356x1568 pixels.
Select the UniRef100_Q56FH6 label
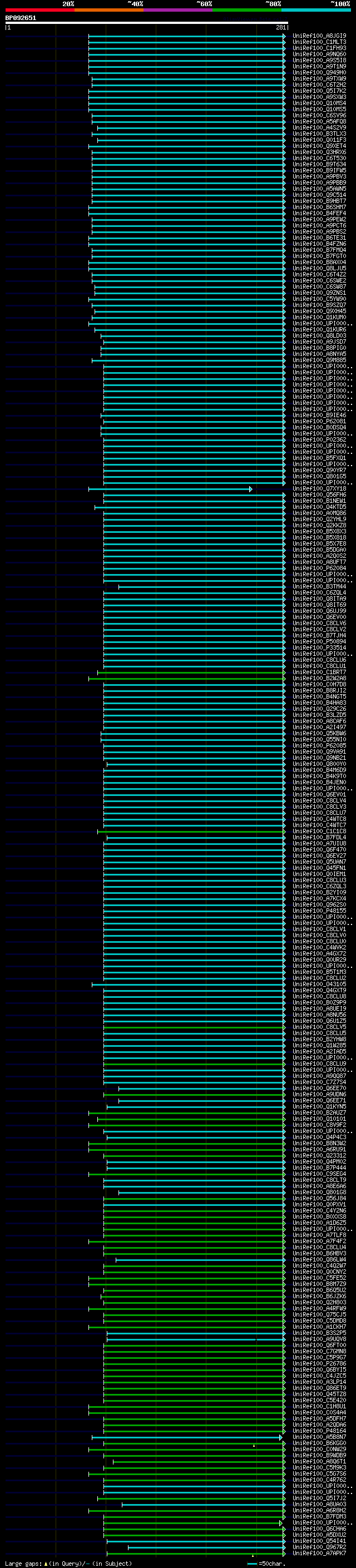click(x=319, y=495)
